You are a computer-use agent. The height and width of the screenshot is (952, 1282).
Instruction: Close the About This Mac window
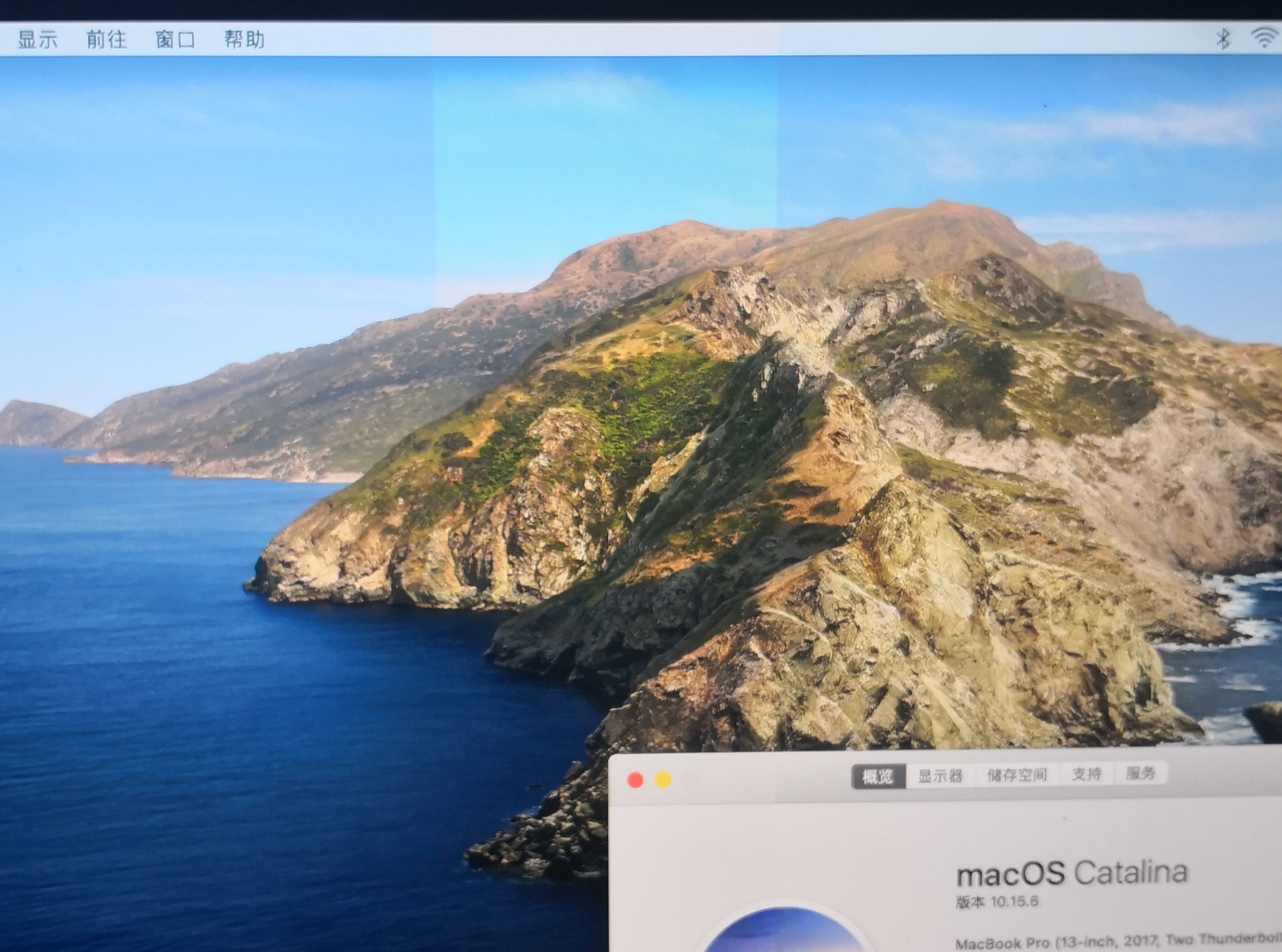pyautogui.click(x=635, y=781)
